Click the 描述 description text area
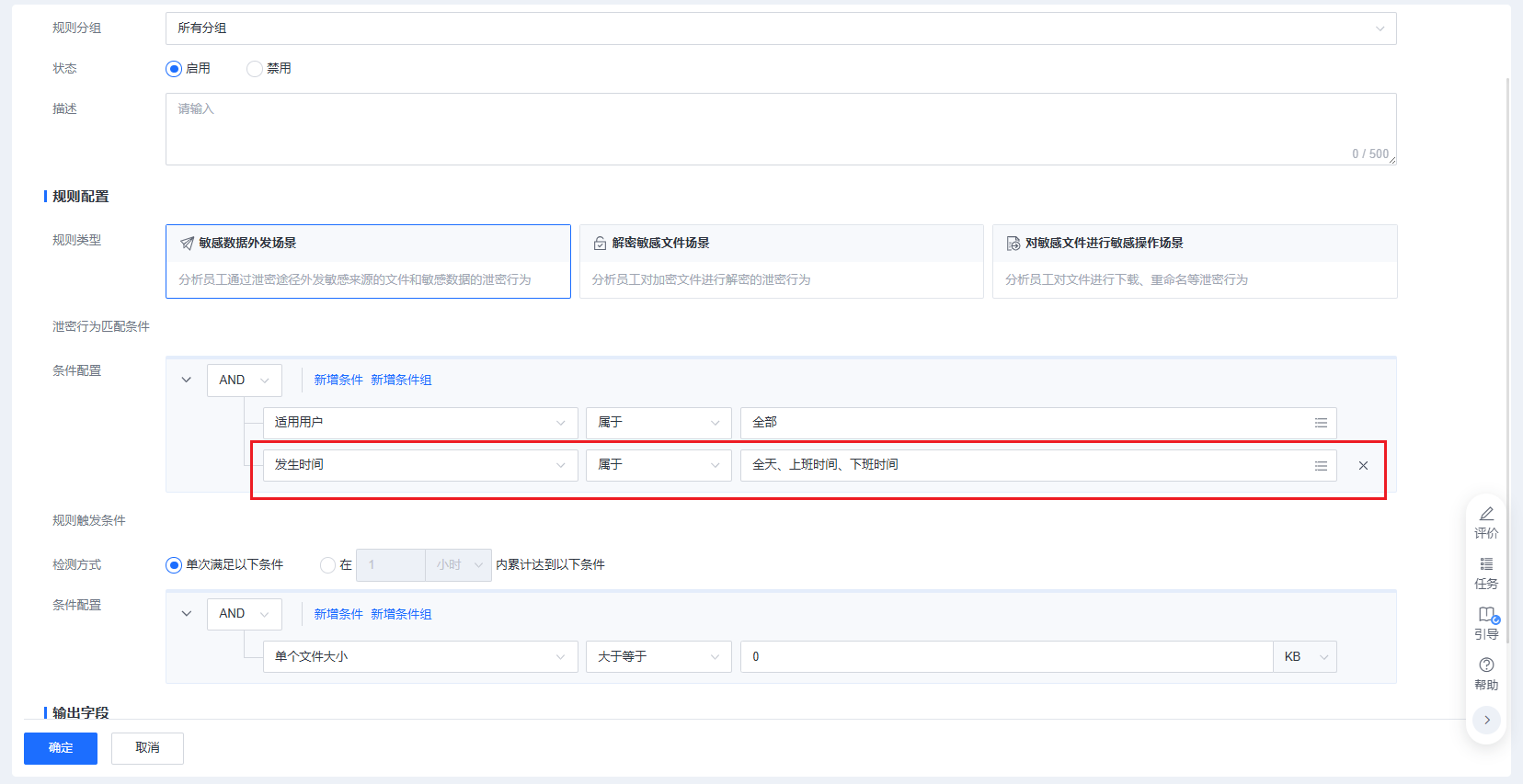The image size is (1523, 784). (x=780, y=129)
